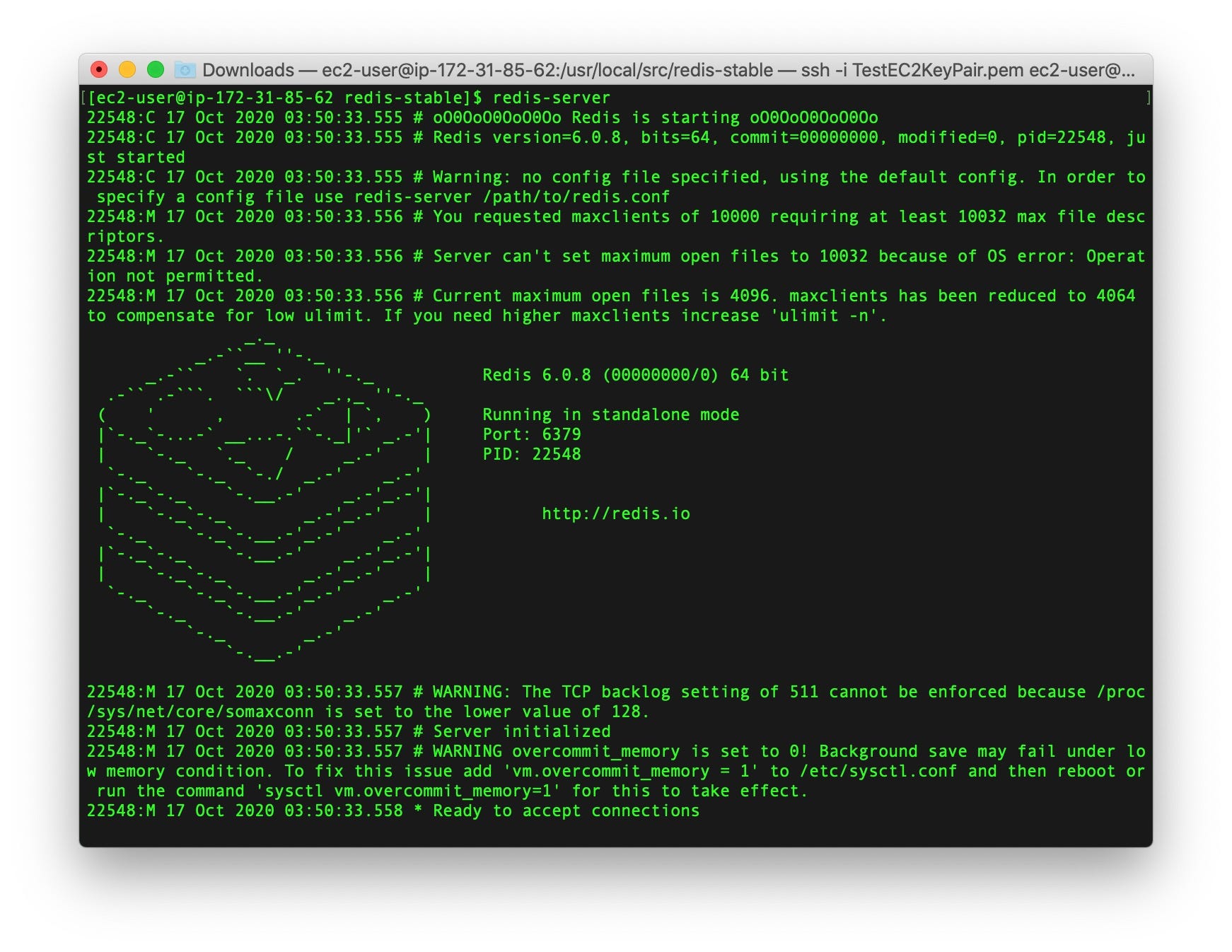Click the /etc/sysctl.conf text
The height and width of the screenshot is (952, 1232).
tap(878, 771)
